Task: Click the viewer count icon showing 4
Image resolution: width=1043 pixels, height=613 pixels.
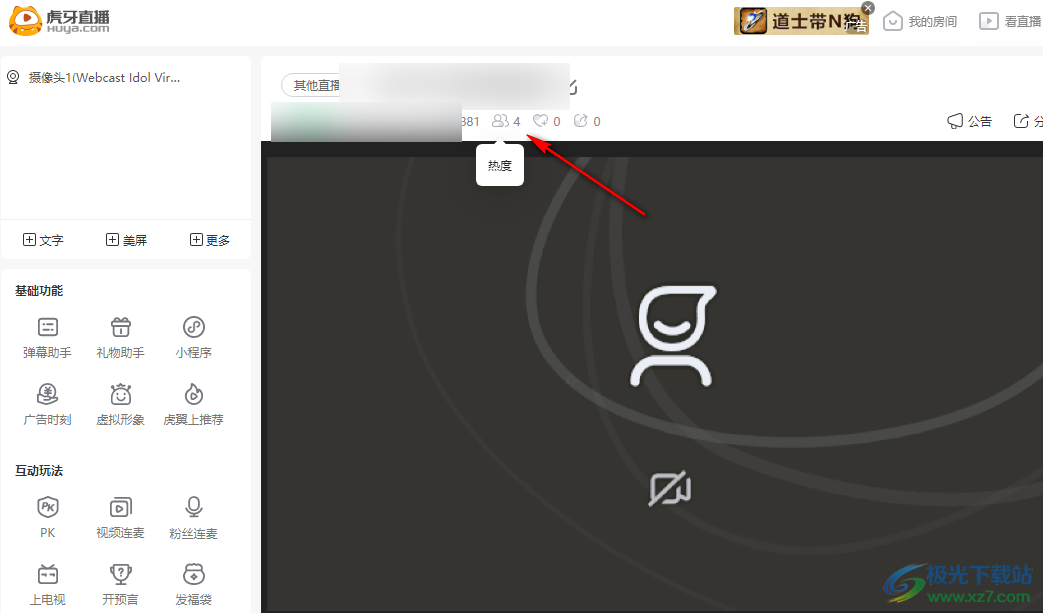Action: [500, 121]
